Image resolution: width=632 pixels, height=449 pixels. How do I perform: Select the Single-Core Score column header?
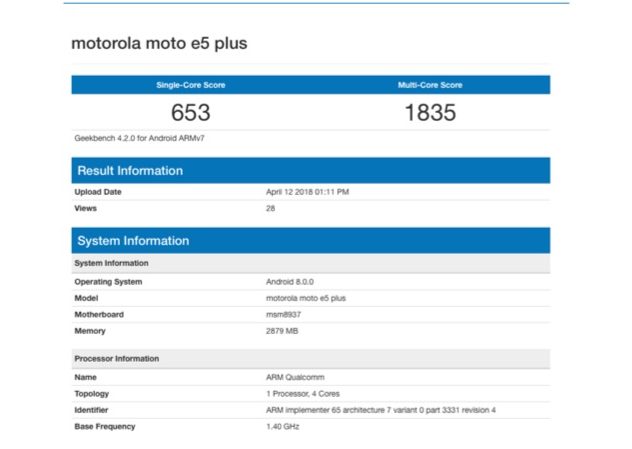coord(190,85)
